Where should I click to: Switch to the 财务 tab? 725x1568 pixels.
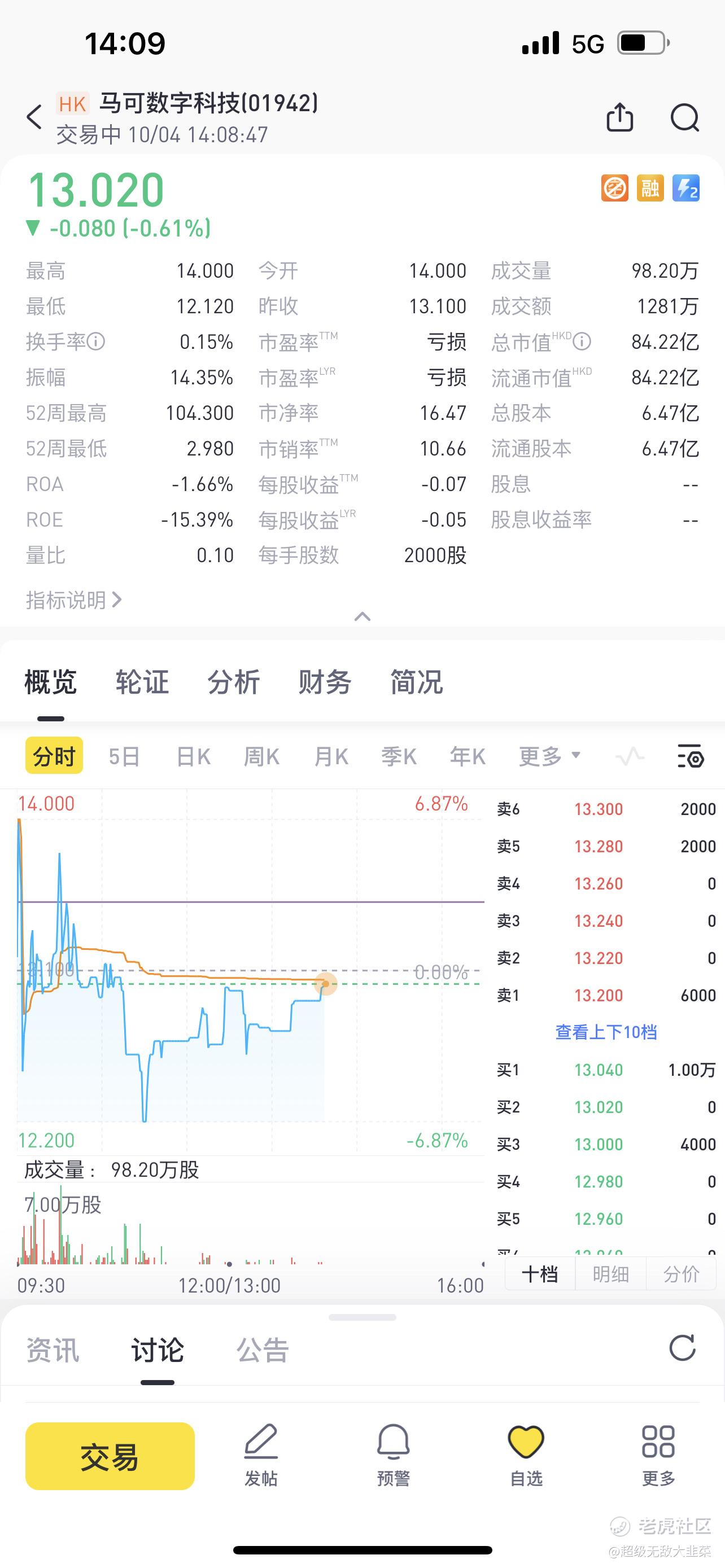click(x=325, y=682)
